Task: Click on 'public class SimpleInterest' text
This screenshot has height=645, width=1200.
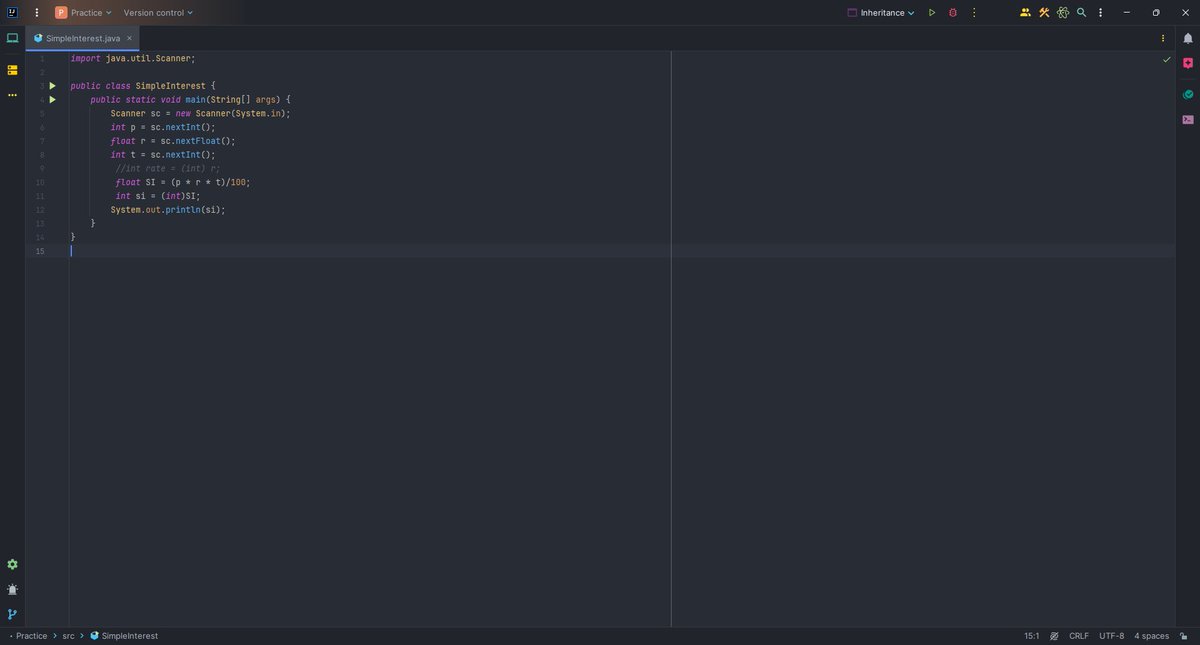Action: (138, 86)
